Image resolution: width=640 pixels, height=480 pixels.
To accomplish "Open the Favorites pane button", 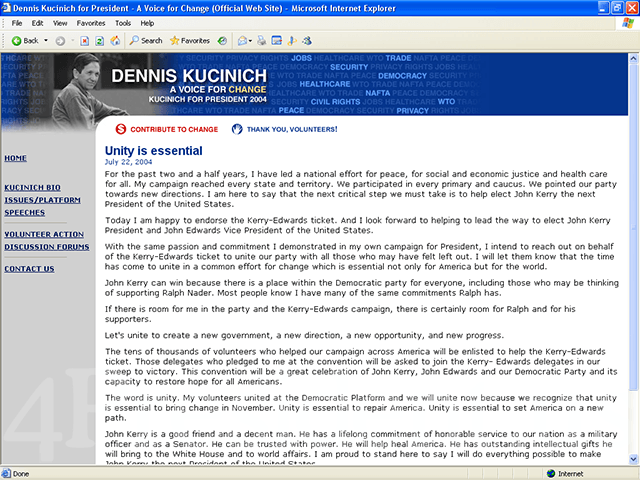I will click(x=190, y=41).
